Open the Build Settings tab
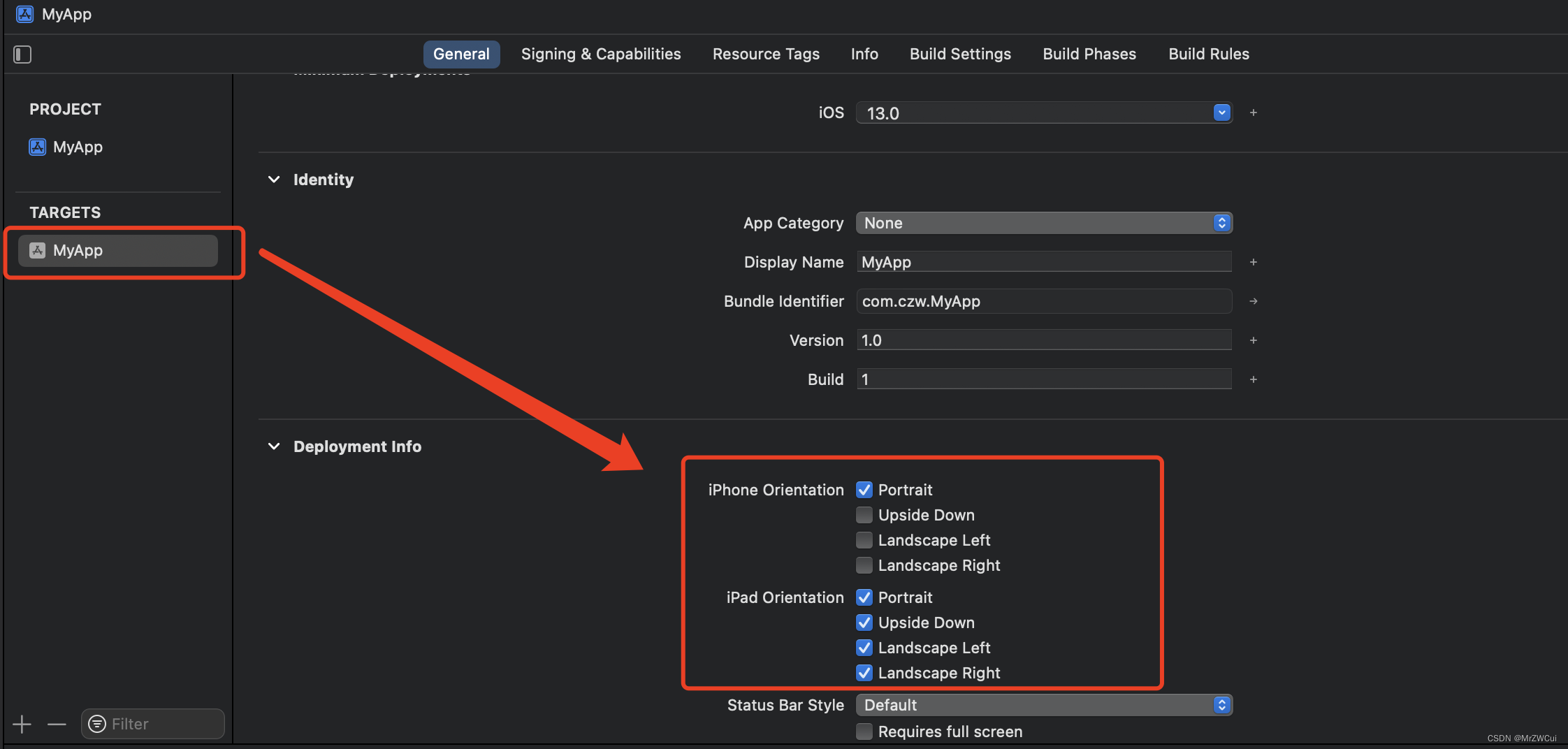 (960, 54)
